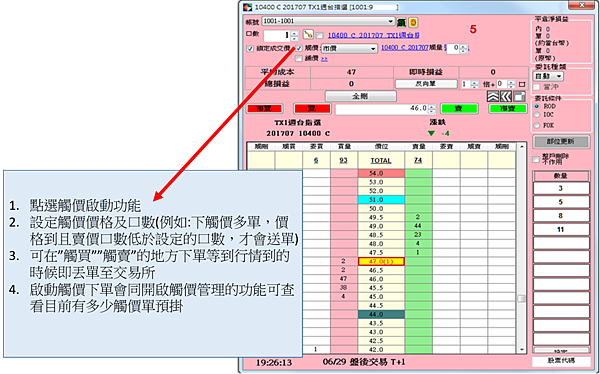Click the reverse order button
600x374 pixels.
(426, 84)
